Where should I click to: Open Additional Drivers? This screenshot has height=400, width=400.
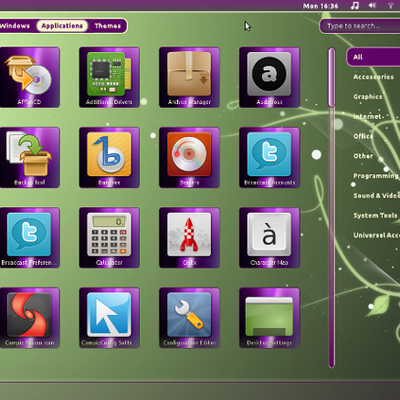109,77
